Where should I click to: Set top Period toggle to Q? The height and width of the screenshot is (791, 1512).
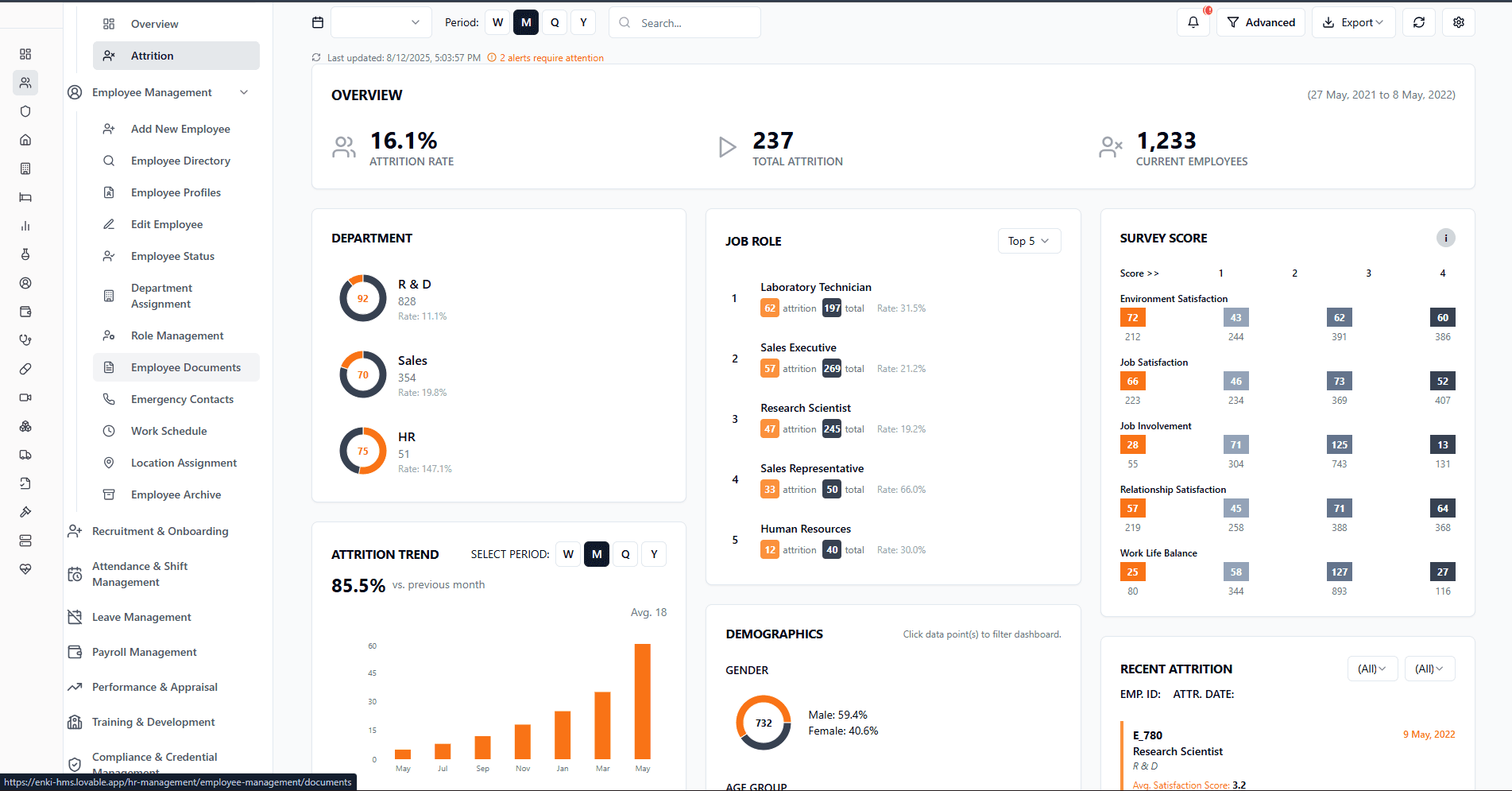pyautogui.click(x=555, y=23)
